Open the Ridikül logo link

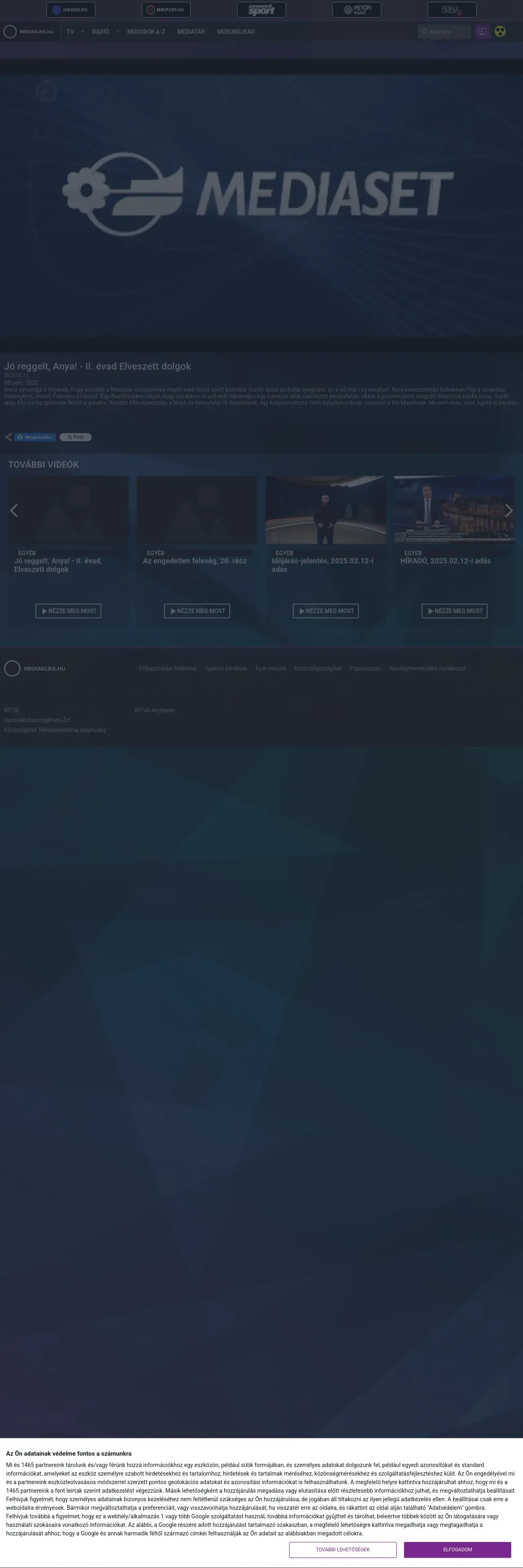click(452, 10)
